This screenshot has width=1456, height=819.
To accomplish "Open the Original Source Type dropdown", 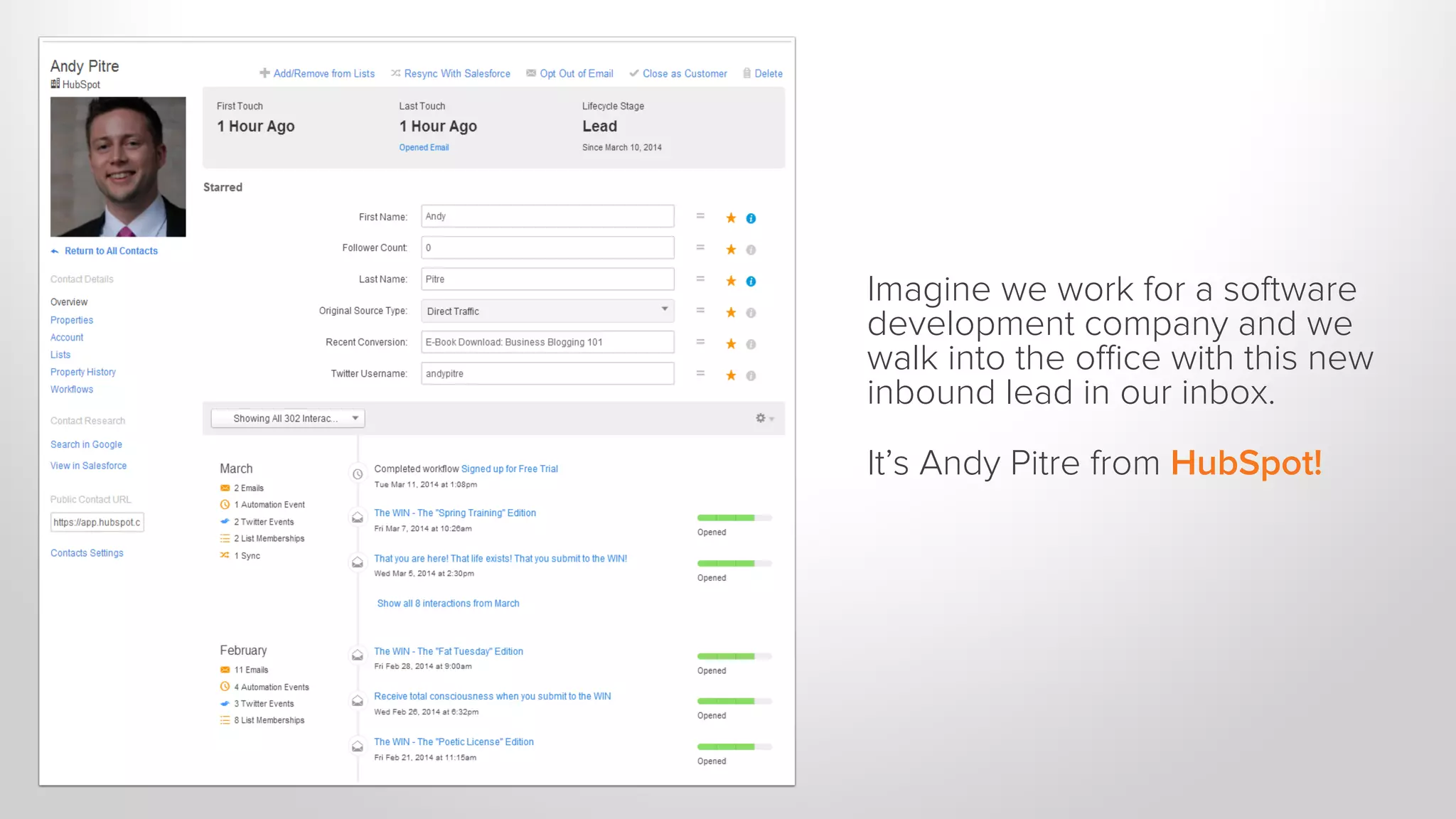I will point(547,311).
